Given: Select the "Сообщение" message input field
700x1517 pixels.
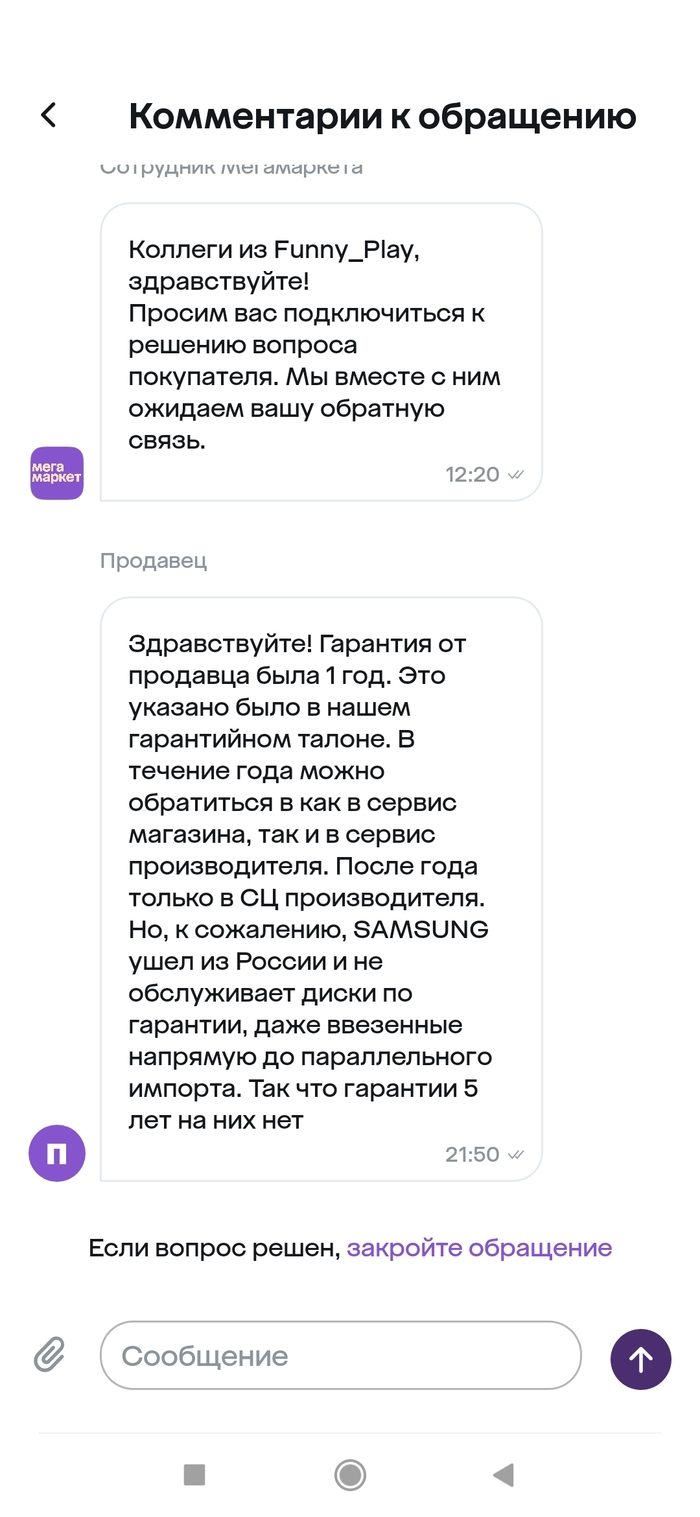Looking at the screenshot, I should pyautogui.click(x=340, y=1356).
